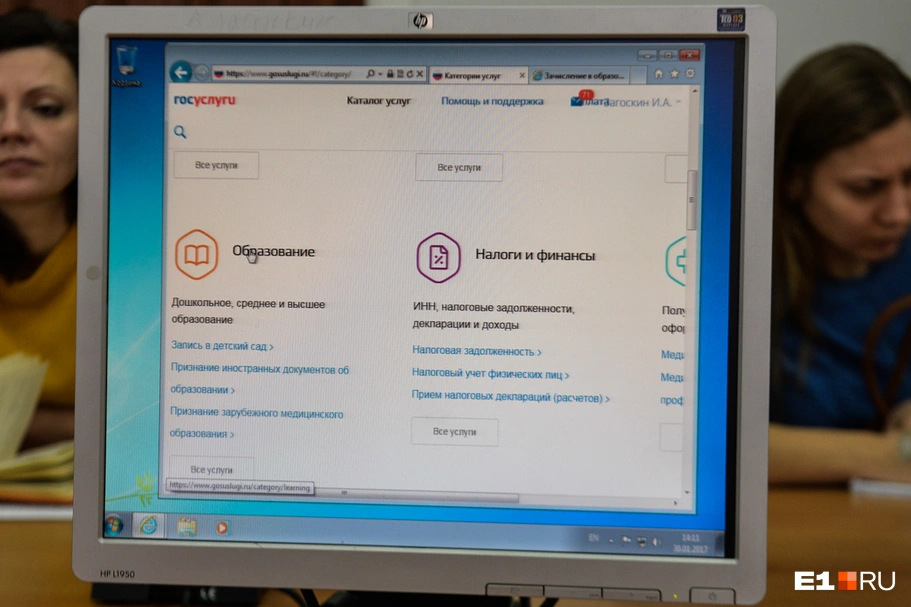Screen dimensions: 911x607
Task: Click the scroll down arrow
Action: pos(687,493)
